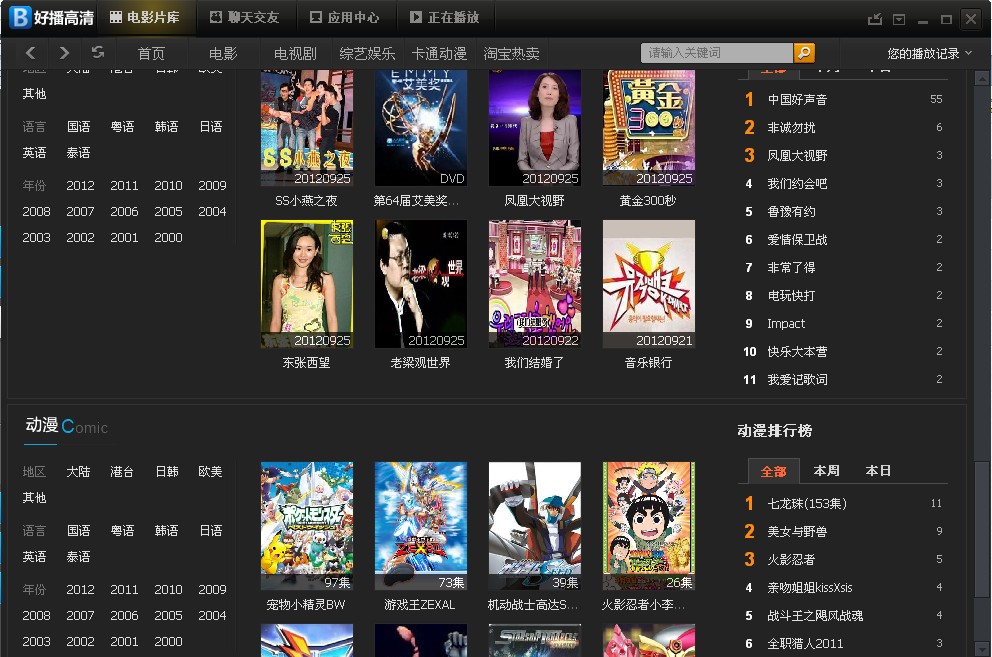
Task: Open 宠物小精灵BW anime thumbnail
Action: pos(307,526)
